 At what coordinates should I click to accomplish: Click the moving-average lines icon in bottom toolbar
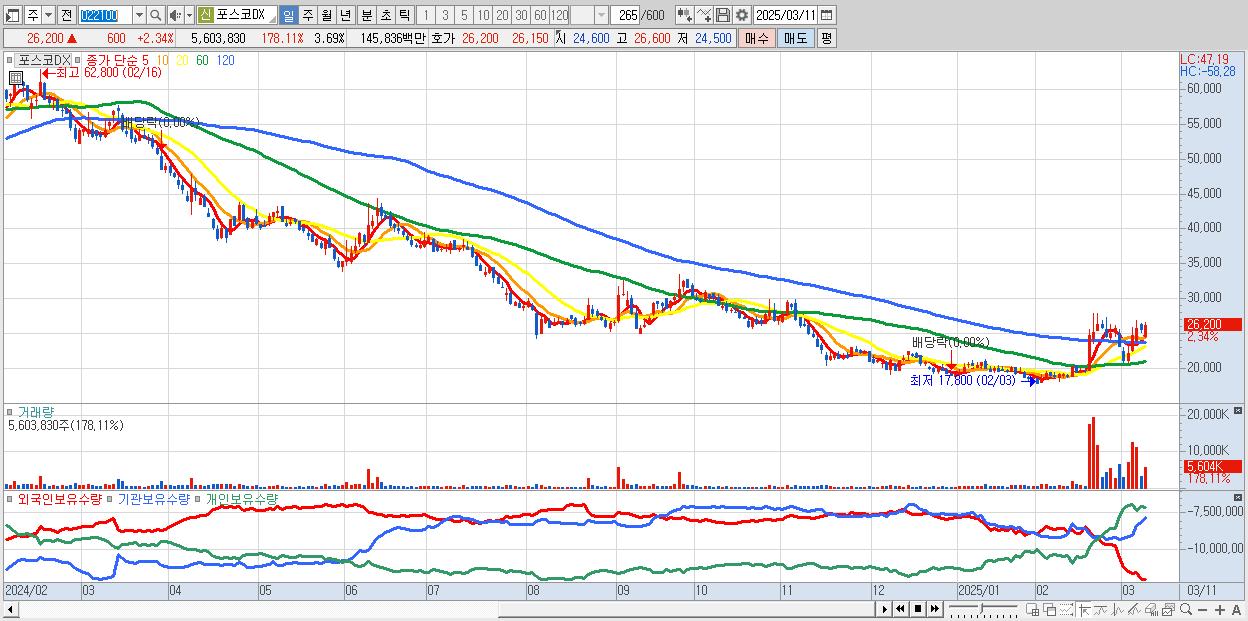(x=1101, y=610)
